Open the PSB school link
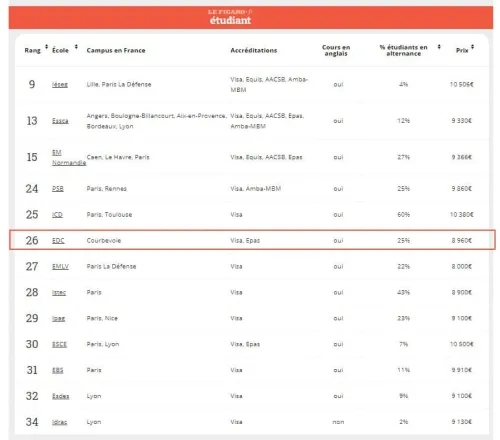 (x=58, y=189)
